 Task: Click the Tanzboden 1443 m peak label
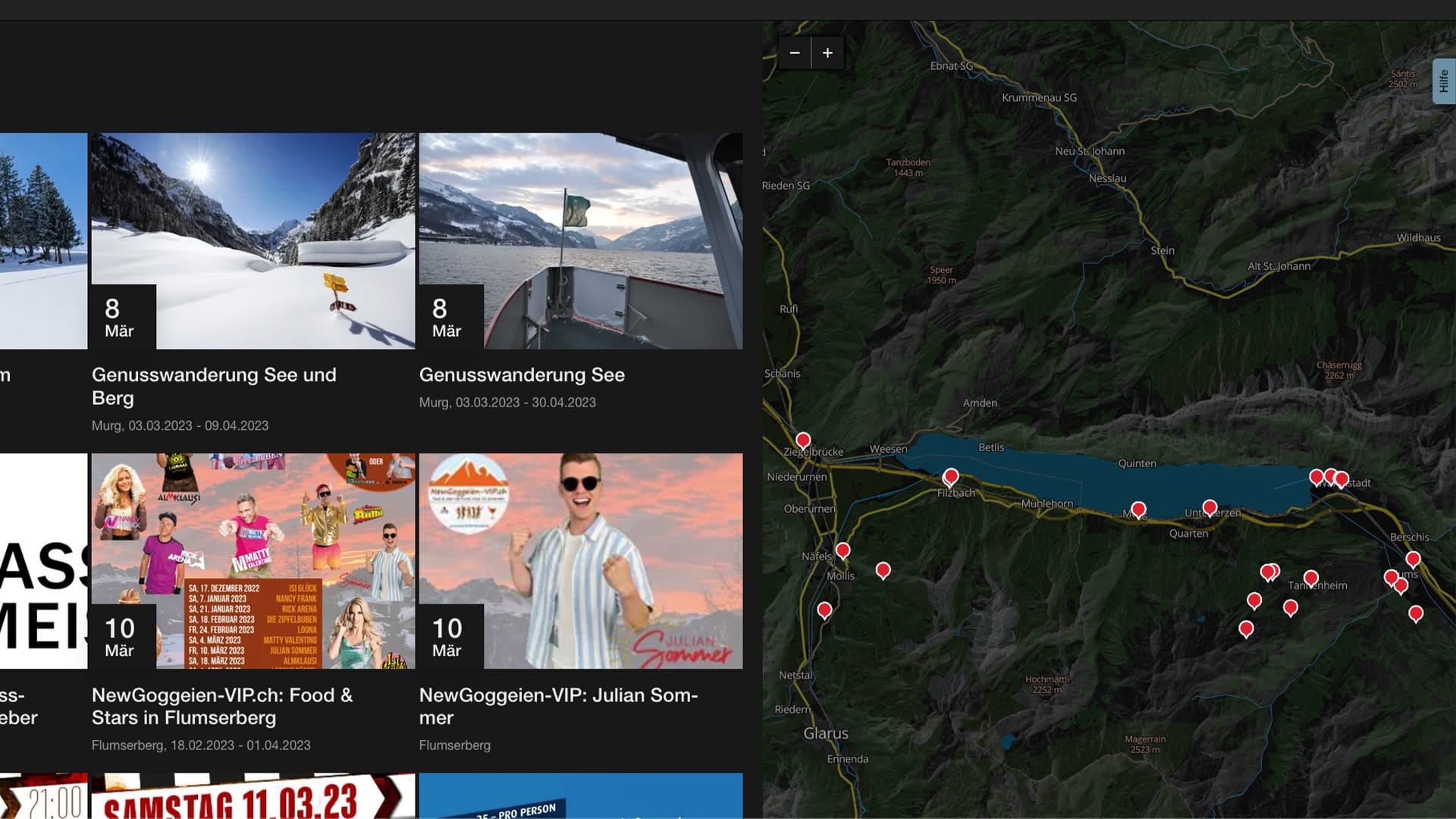coord(908,168)
